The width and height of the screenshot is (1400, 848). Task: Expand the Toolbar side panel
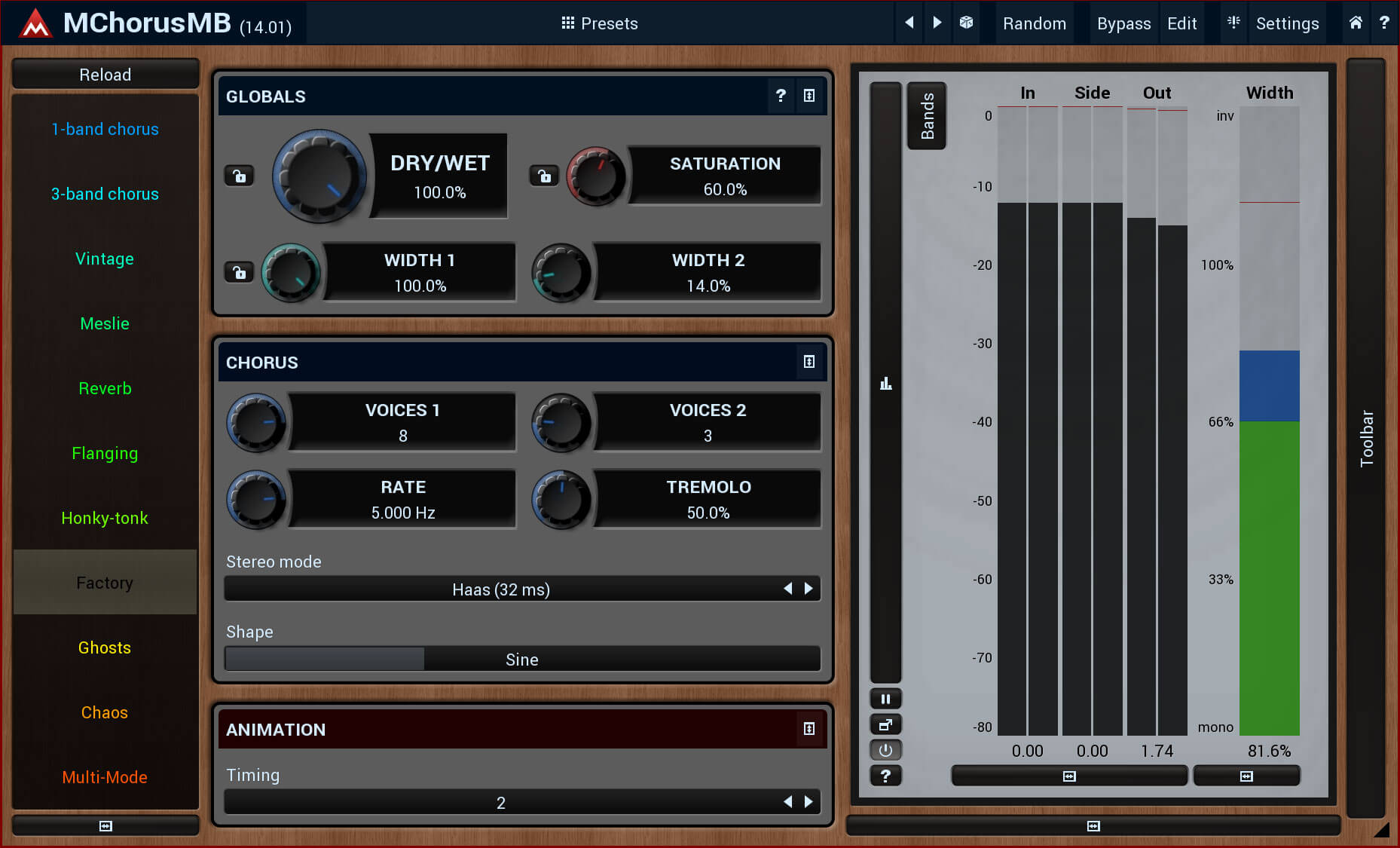point(1366,438)
